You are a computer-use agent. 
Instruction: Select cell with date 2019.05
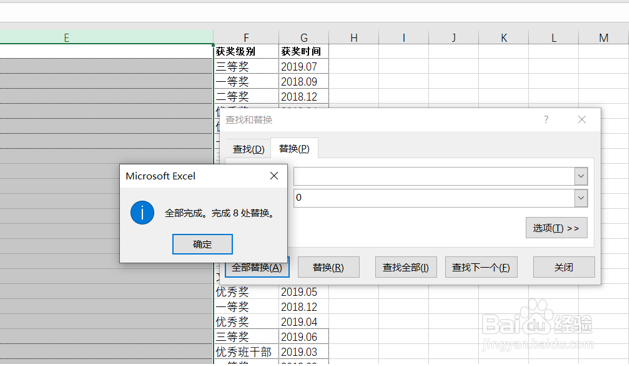[x=304, y=292]
